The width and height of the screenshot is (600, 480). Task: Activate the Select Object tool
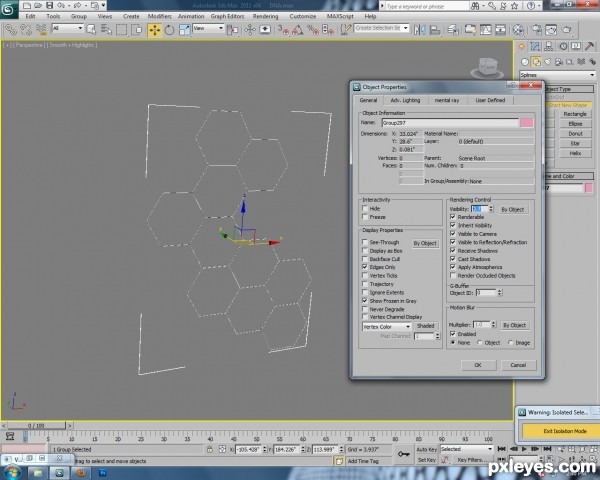click(x=91, y=29)
